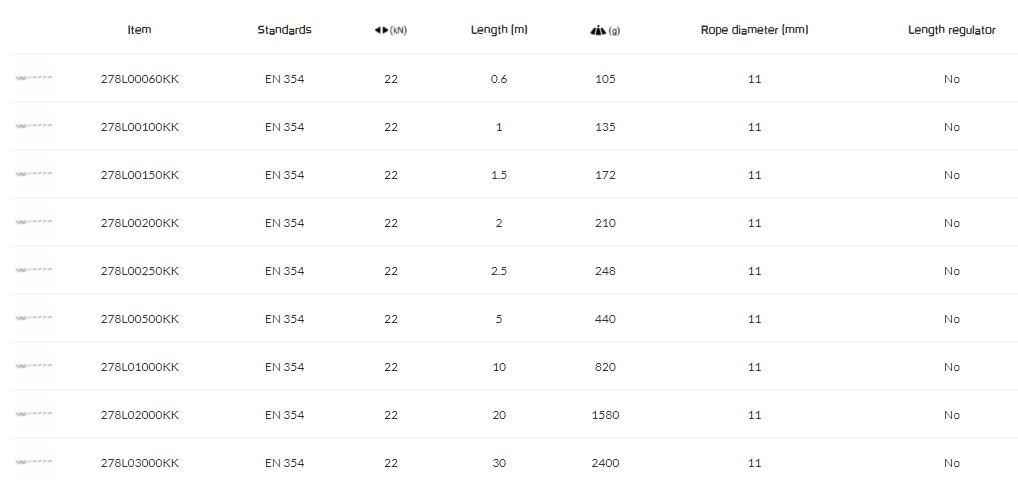Image resolution: width=1018 pixels, height=490 pixels.
Task: Click the breaking strength (kN) header icon
Action: click(381, 30)
